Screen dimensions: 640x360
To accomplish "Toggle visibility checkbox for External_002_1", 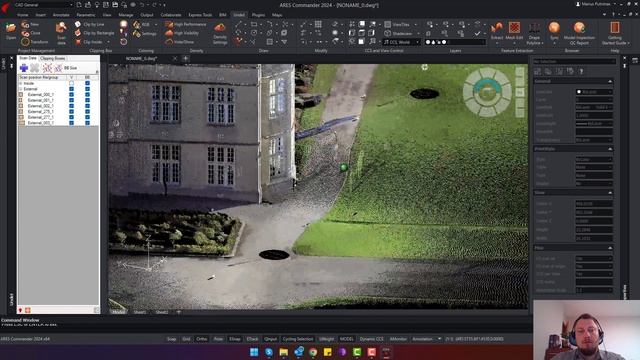I will (71, 106).
